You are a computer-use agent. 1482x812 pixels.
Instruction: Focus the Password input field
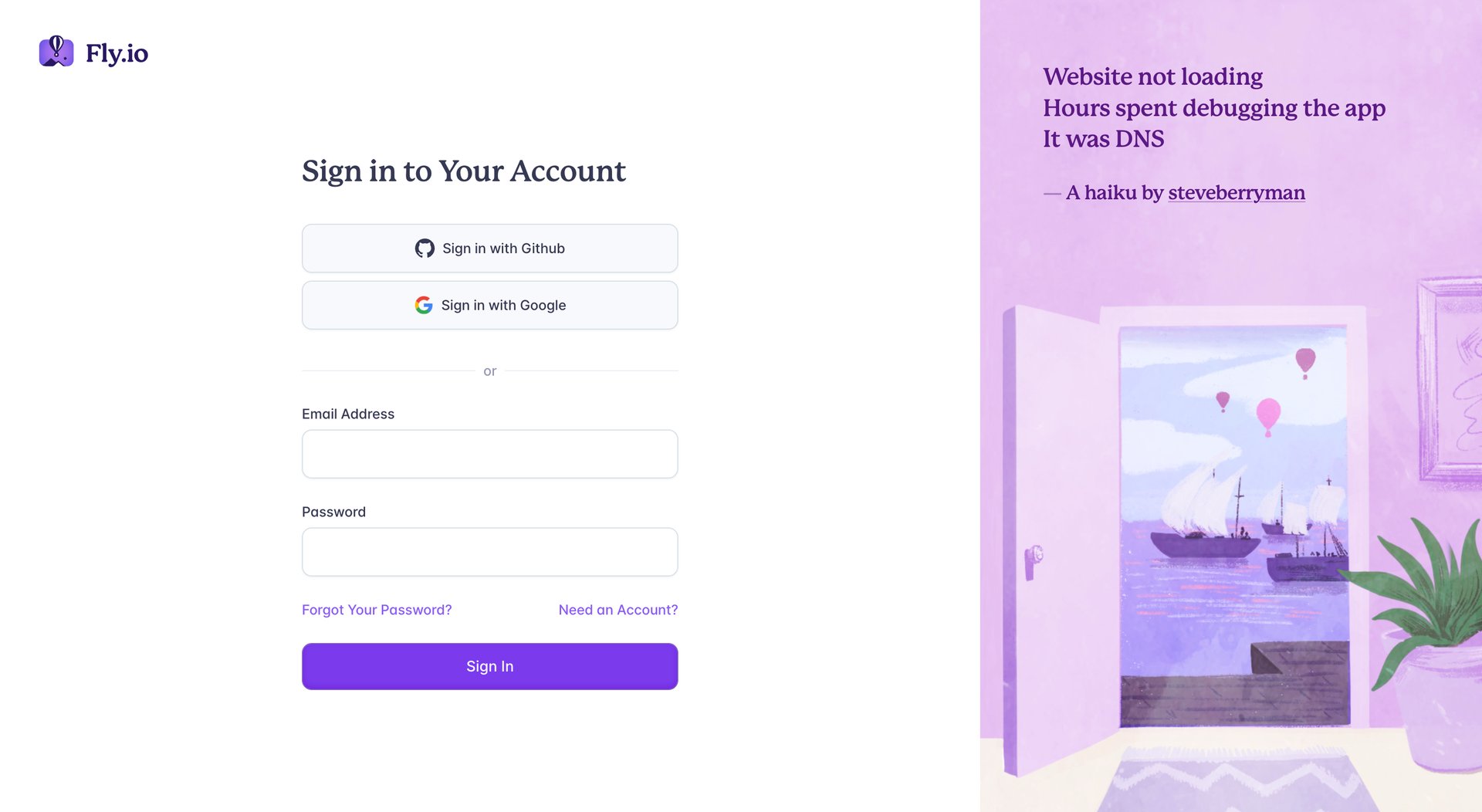point(489,552)
